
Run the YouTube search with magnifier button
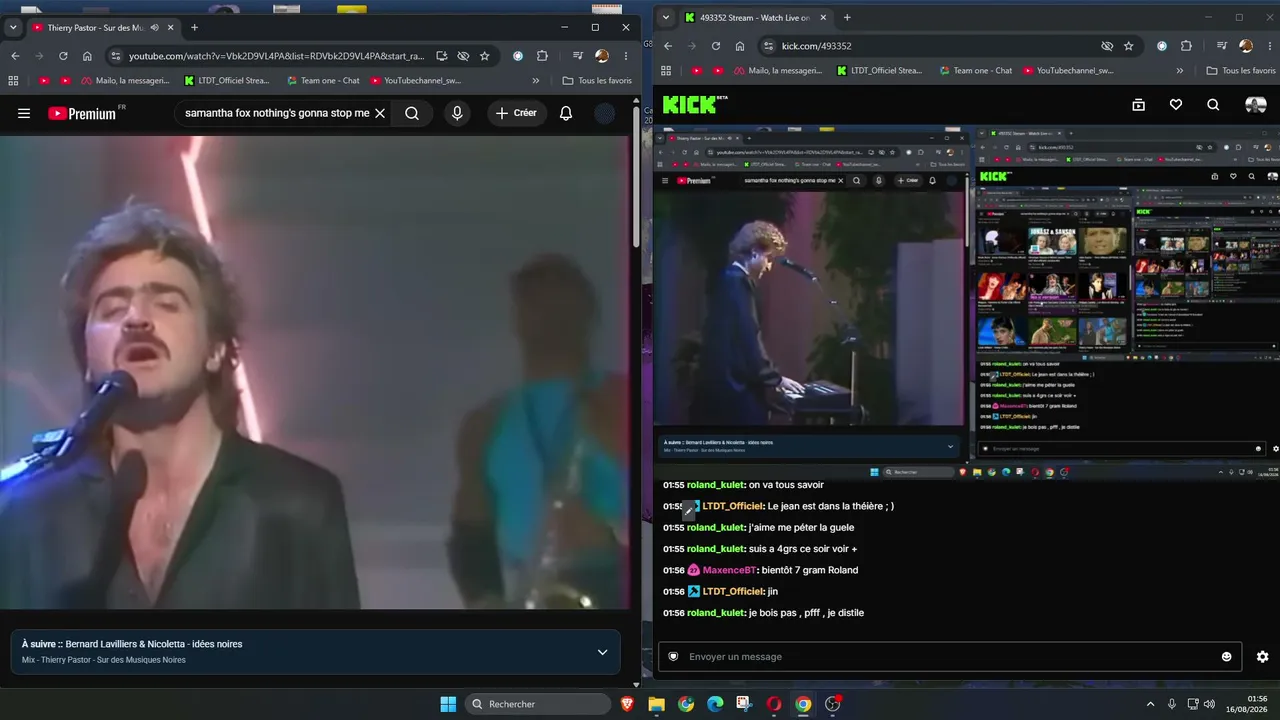412,113
